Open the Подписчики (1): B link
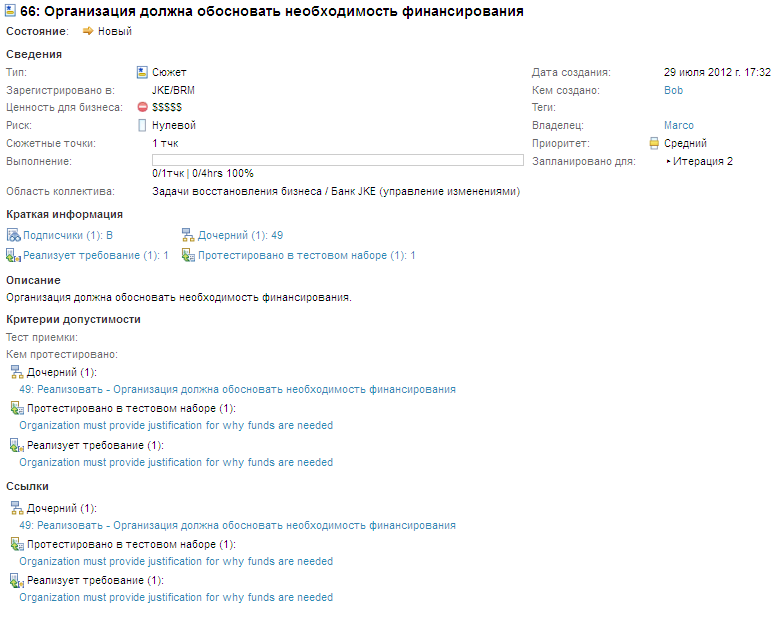 [x=67, y=235]
